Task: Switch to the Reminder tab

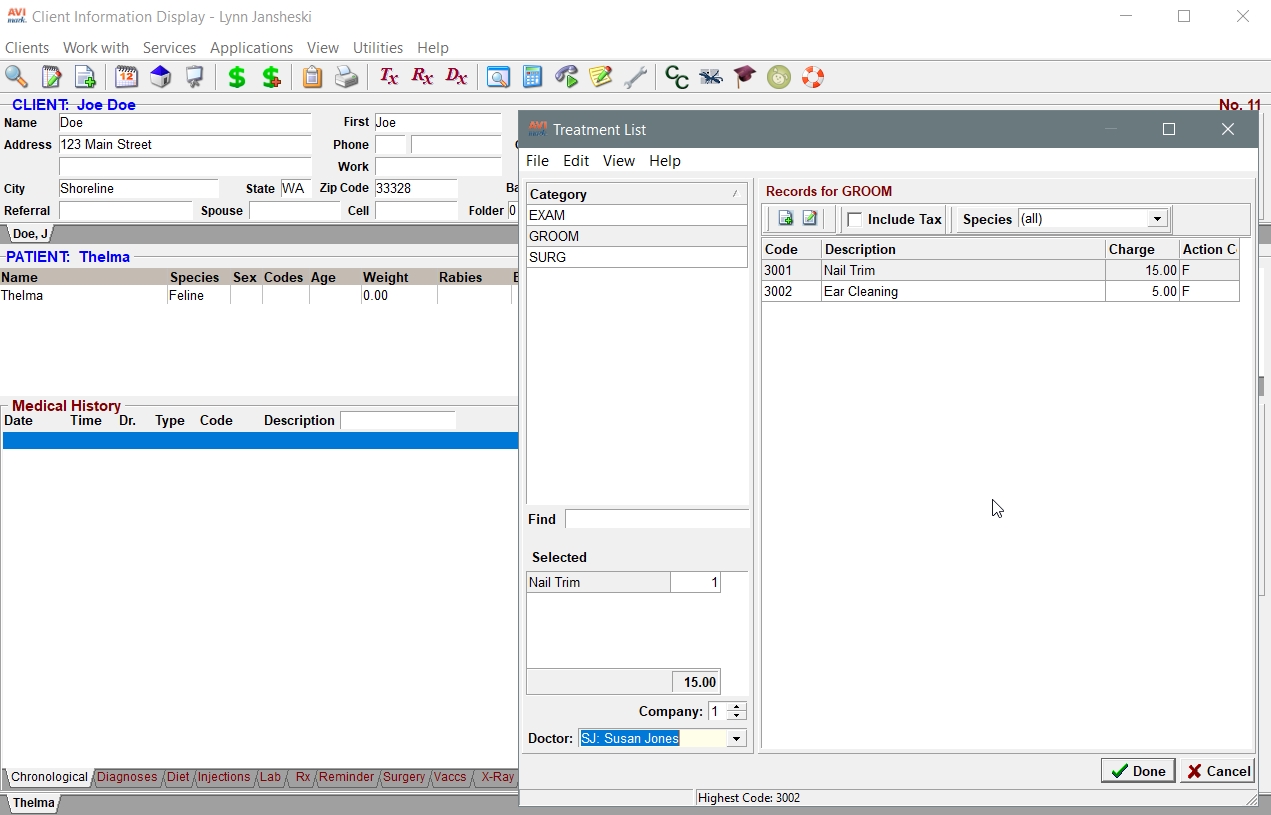Action: coord(346,777)
